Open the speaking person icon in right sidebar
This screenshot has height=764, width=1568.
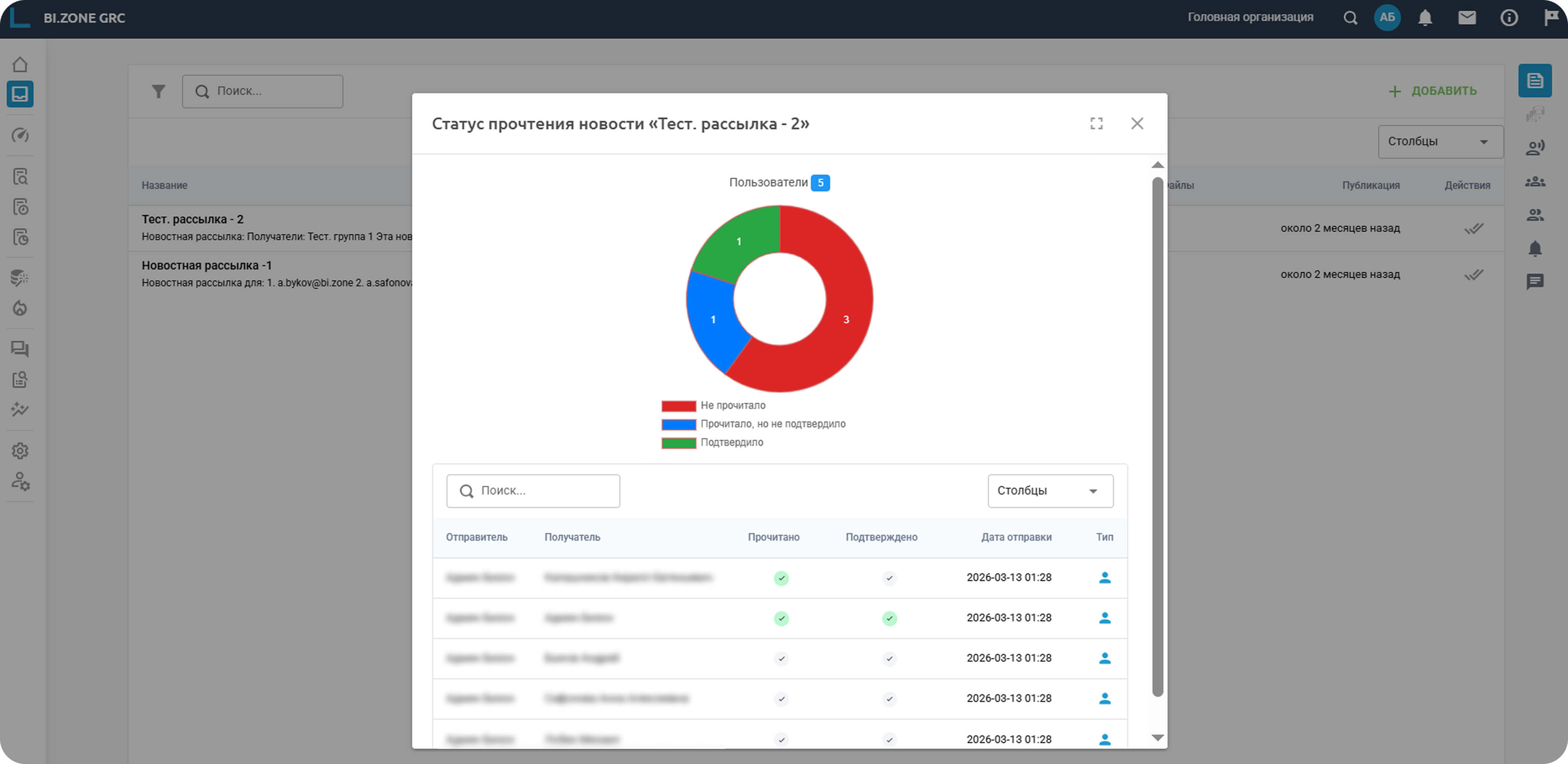point(1535,147)
